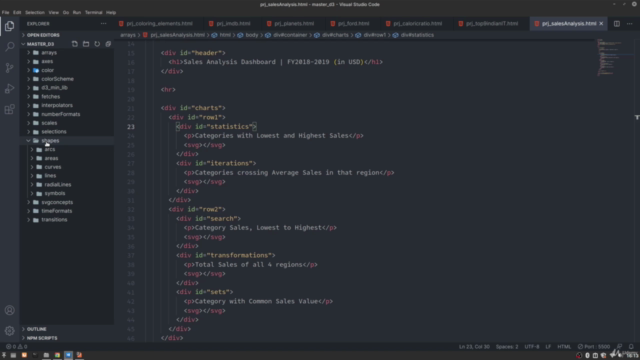
Task: Open the File menu
Action: tap(5, 13)
